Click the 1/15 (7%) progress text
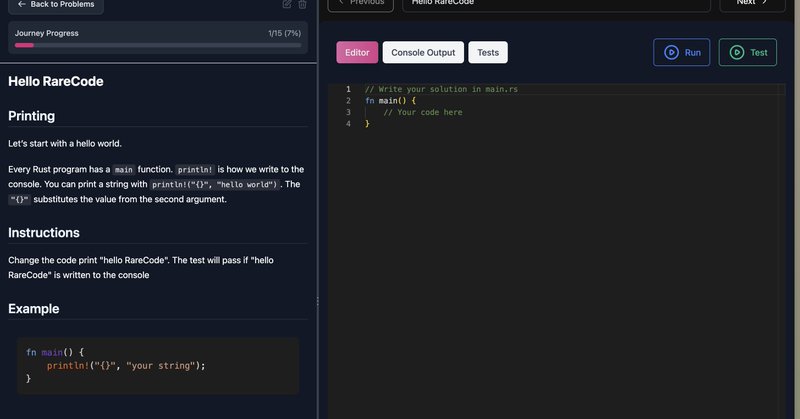The image size is (800, 419). pyautogui.click(x=284, y=33)
